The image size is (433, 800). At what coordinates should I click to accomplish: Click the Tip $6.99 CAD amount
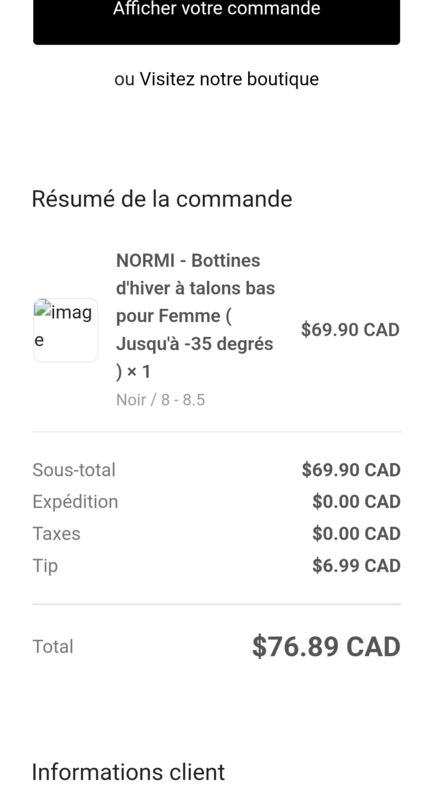[356, 566]
